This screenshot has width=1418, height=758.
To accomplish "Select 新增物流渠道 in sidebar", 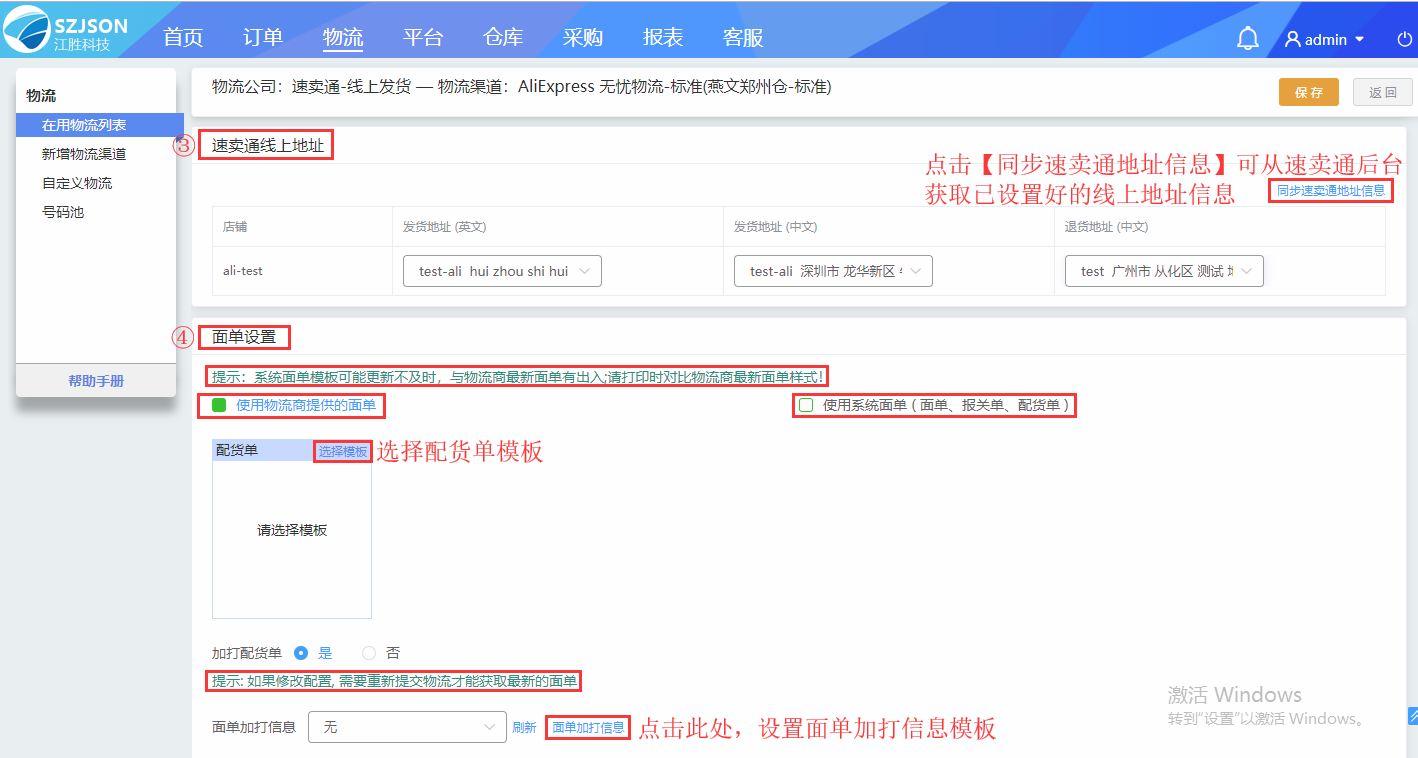I will 84,154.
